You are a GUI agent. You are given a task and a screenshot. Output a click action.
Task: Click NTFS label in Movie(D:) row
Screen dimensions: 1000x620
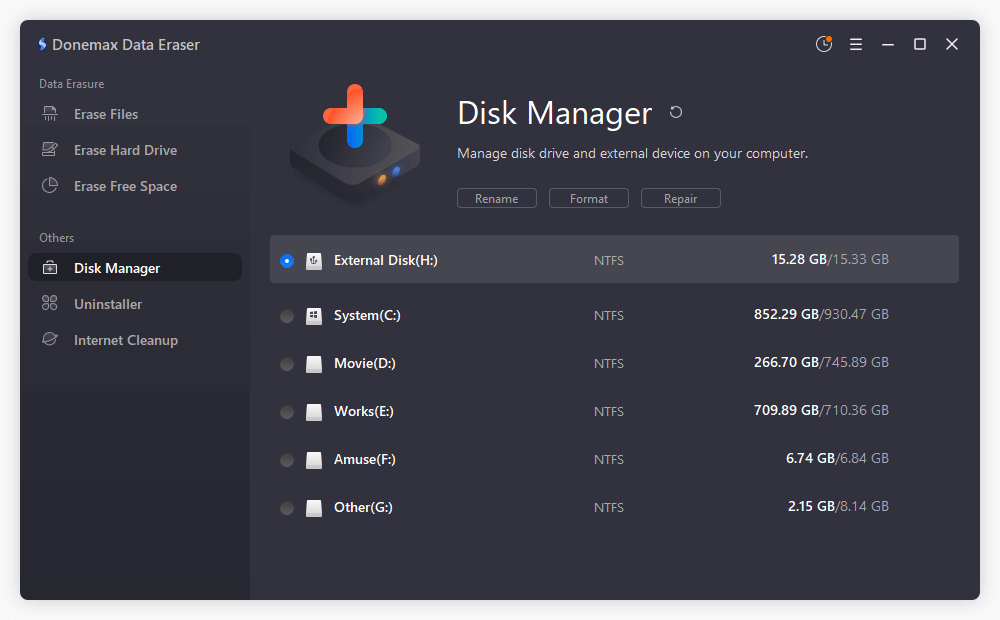click(x=608, y=363)
